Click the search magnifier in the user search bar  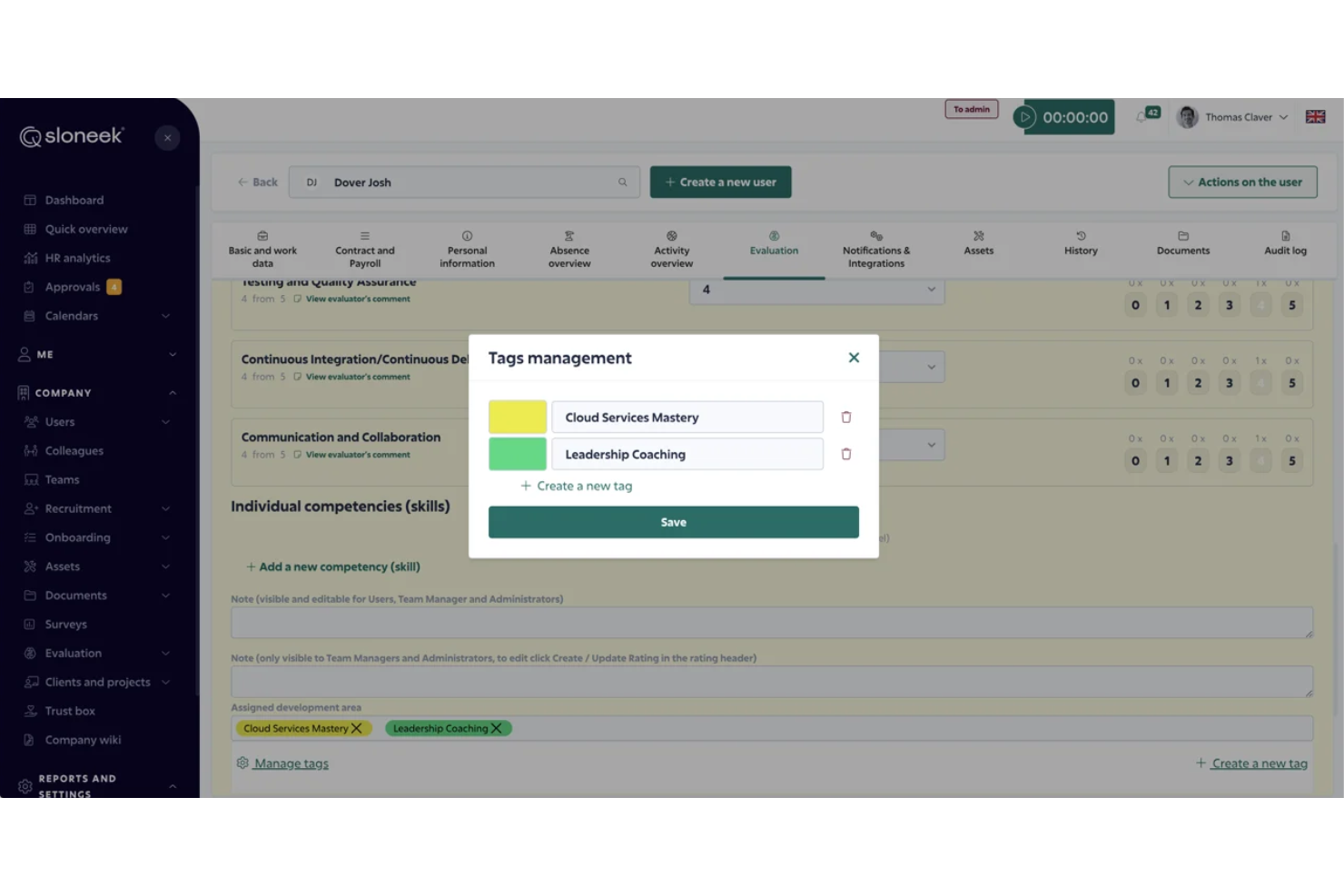coord(623,182)
